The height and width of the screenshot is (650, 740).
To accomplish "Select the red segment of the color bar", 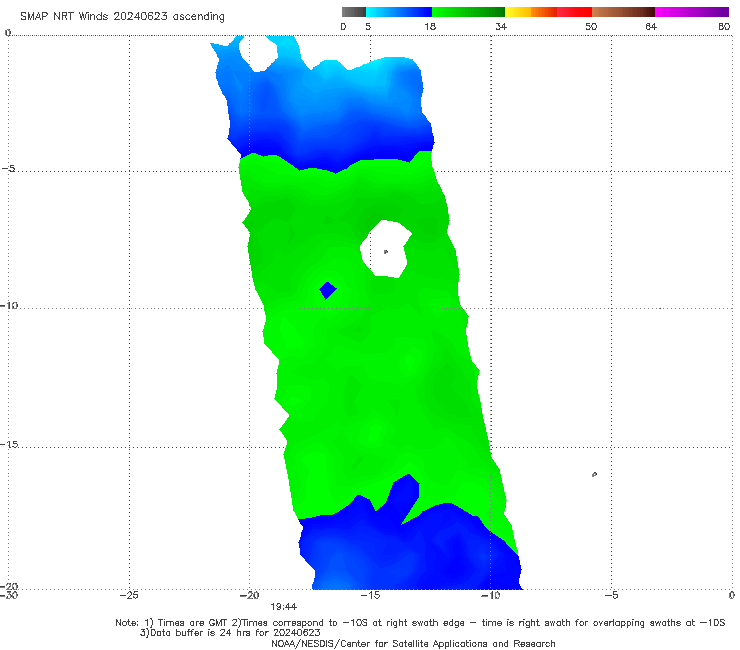I will click(574, 12).
